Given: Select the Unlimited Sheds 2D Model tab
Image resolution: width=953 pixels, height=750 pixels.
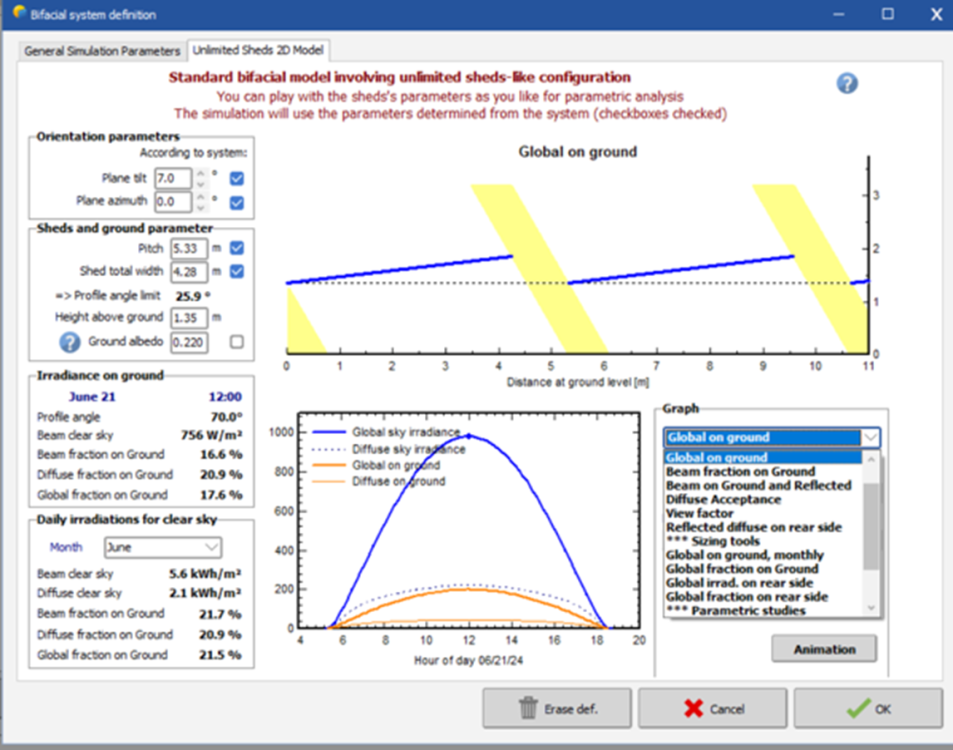Looking at the screenshot, I should coord(259,50).
